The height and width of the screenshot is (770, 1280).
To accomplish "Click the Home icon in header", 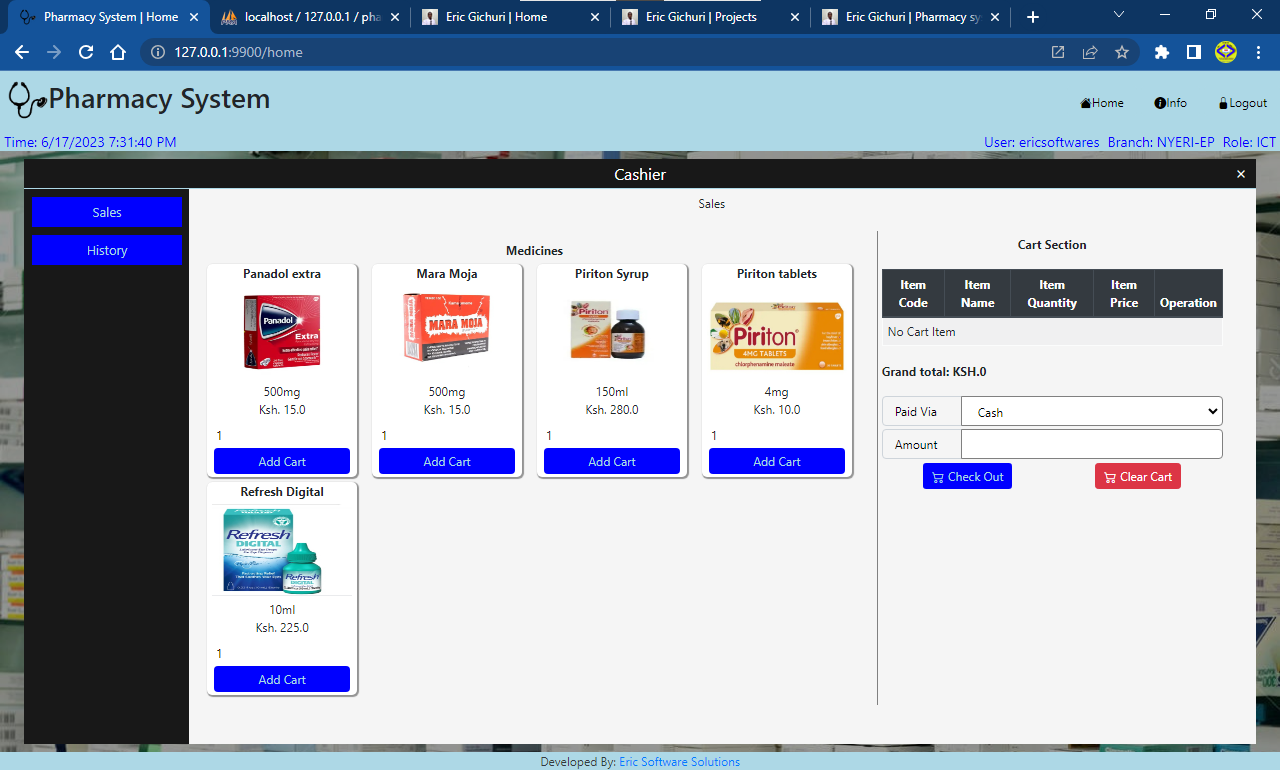I will point(1085,103).
